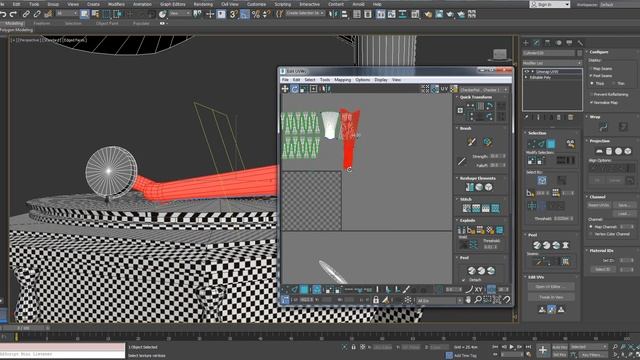Select Freeform mode in Edit UVWs toolbar
This screenshot has width=640, height=360.
(x=313, y=89)
